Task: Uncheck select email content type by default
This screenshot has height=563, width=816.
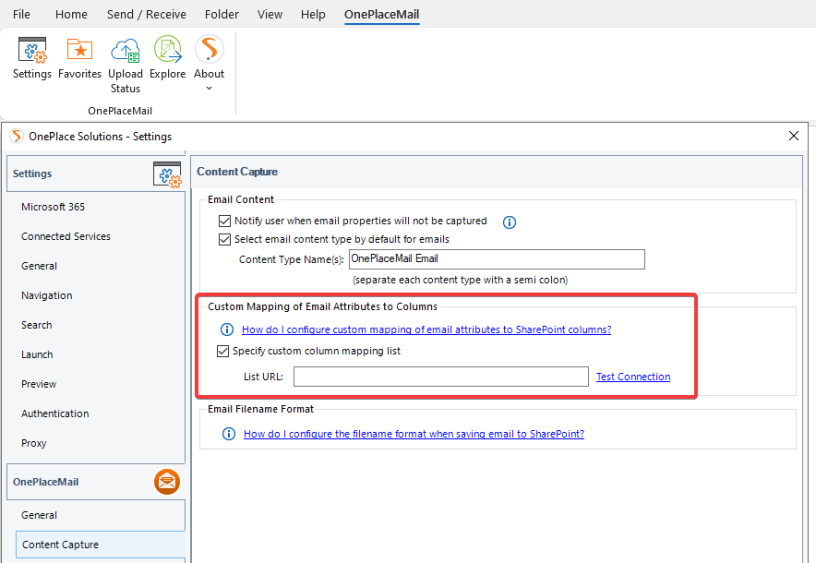Action: [x=224, y=240]
